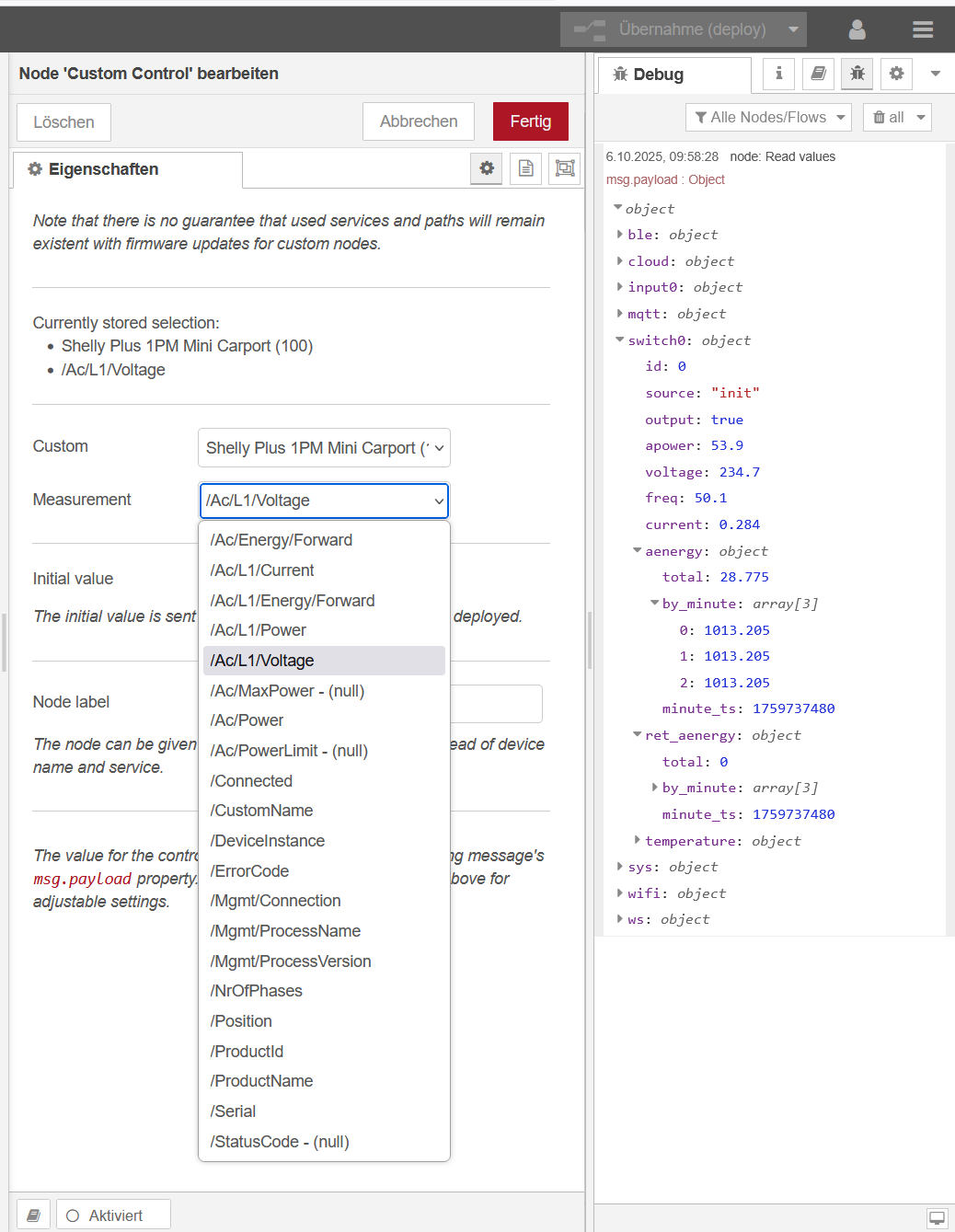Open the sidebar configuration gear tab
The image size is (955, 1232).
896,74
